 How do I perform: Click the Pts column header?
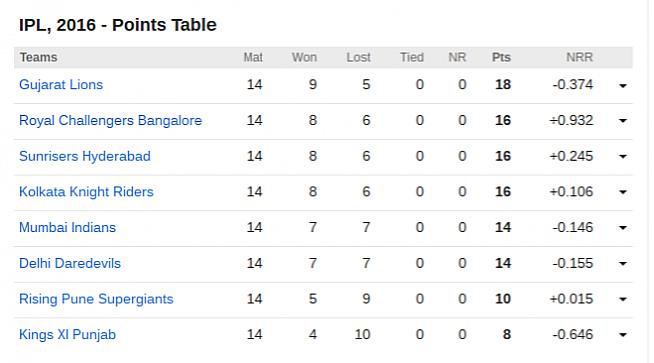pyautogui.click(x=501, y=57)
